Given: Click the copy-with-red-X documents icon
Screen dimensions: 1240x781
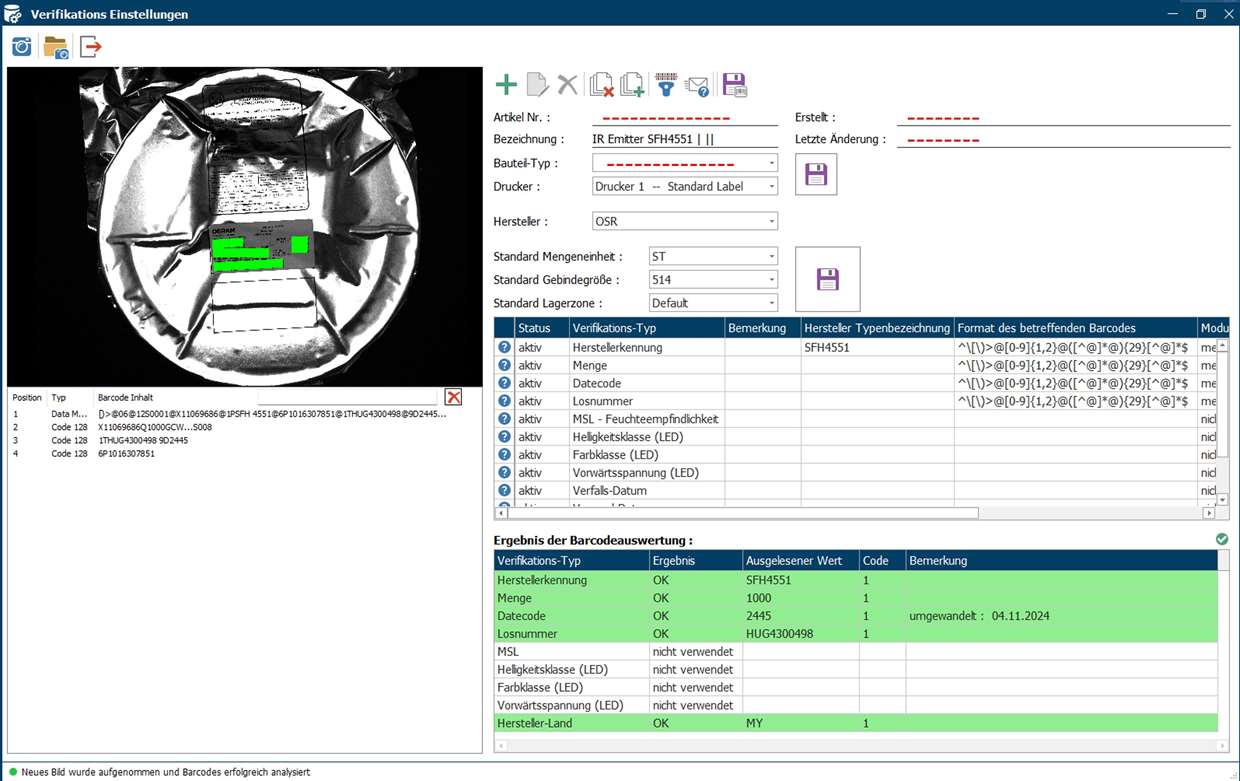Looking at the screenshot, I should (601, 85).
